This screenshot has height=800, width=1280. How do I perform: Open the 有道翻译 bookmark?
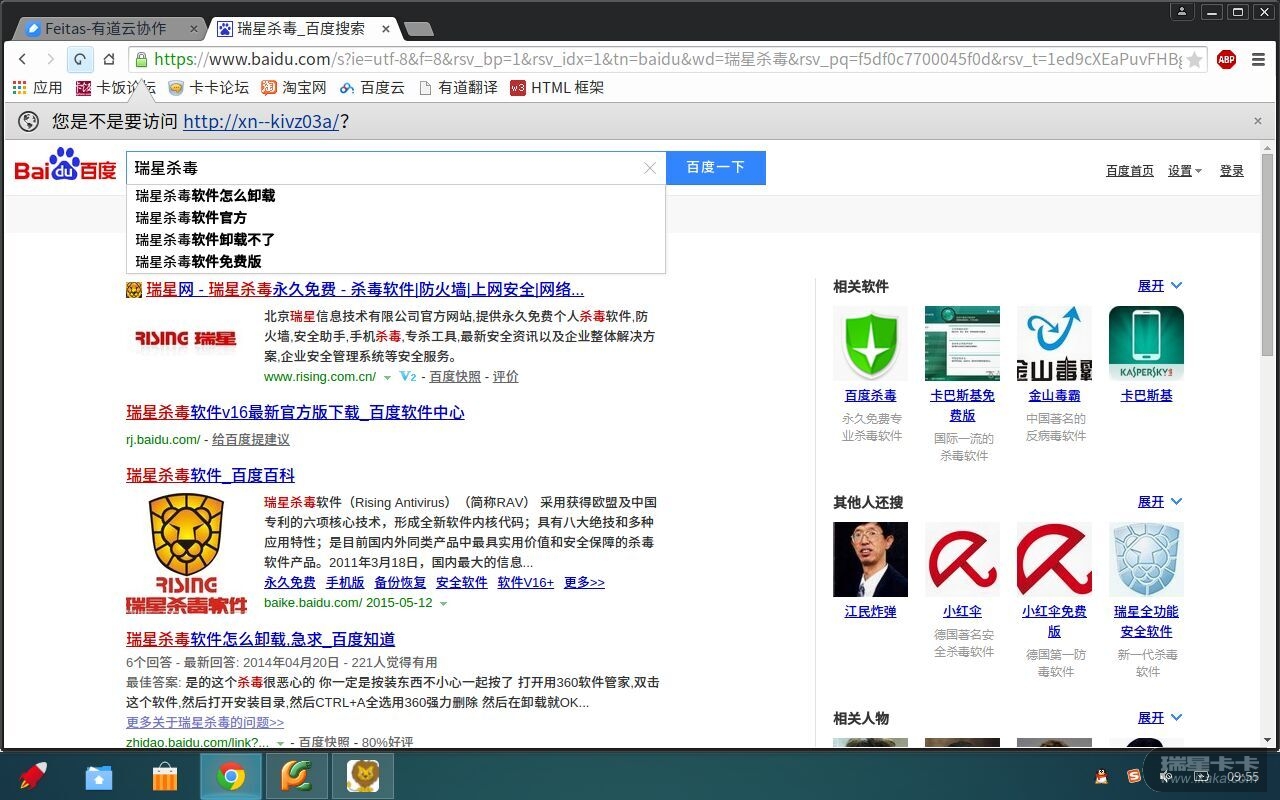[458, 88]
